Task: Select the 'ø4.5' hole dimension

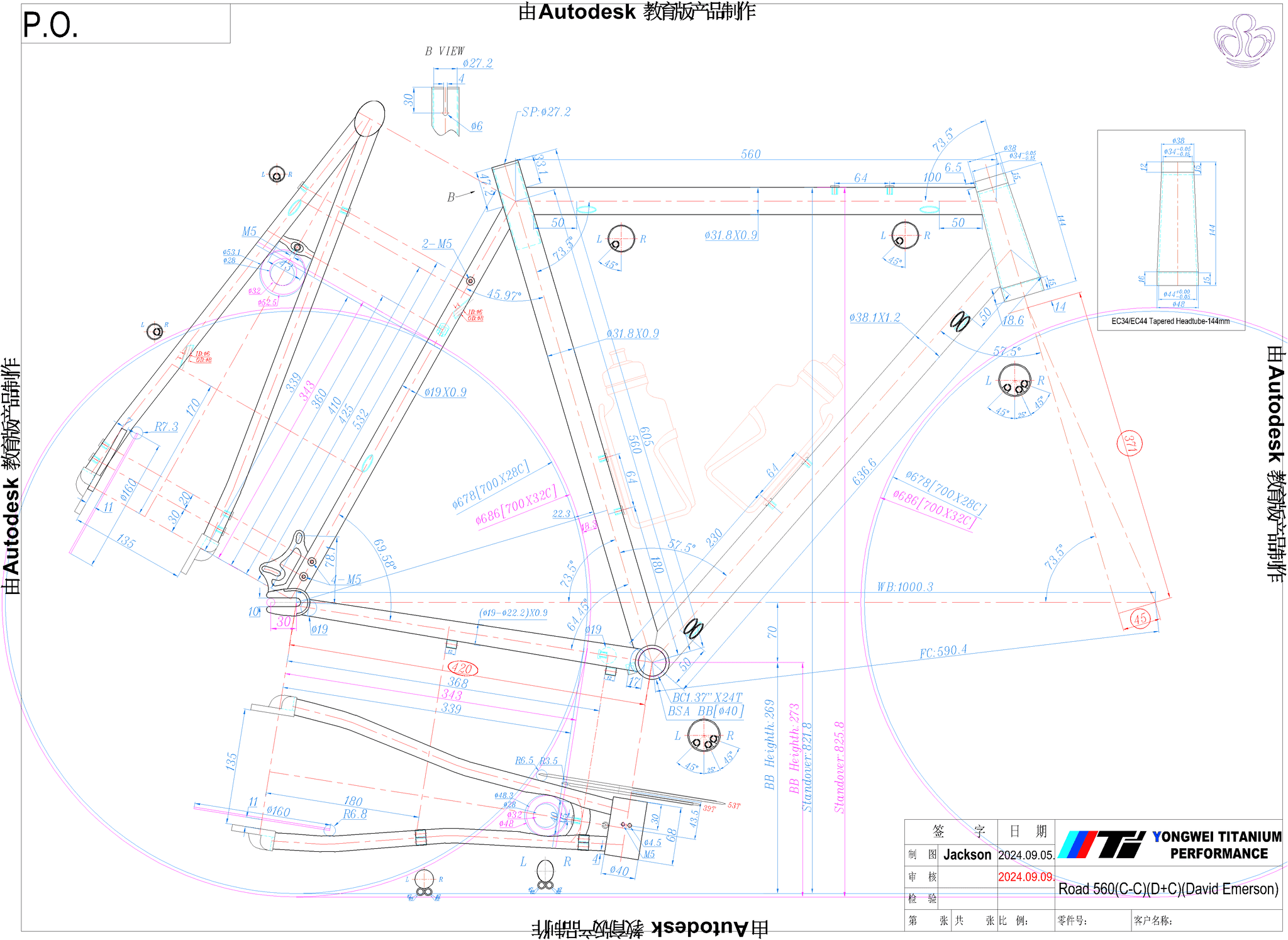Action: click(x=652, y=842)
